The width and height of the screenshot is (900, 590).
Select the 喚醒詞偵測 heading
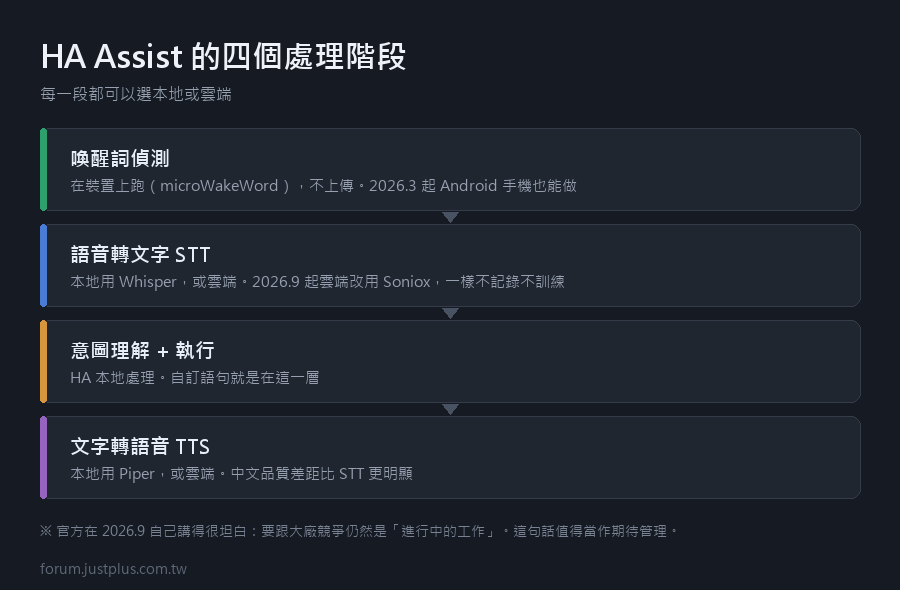coord(120,158)
